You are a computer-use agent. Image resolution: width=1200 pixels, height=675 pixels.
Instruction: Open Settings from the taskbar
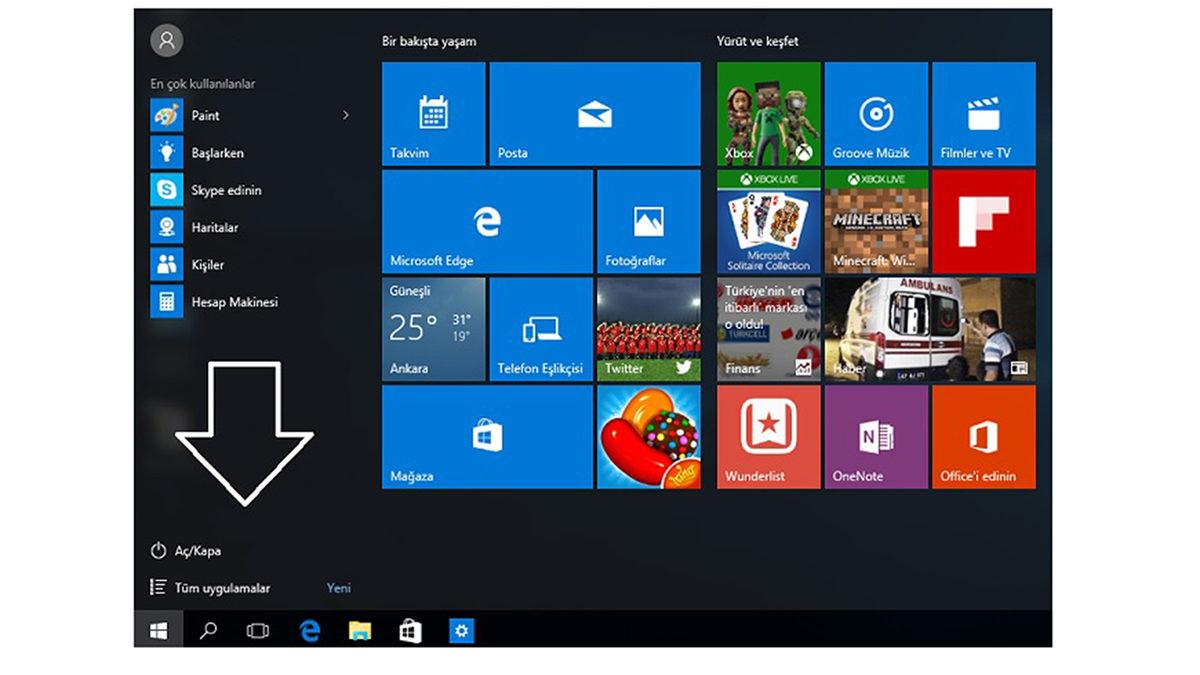pos(461,631)
